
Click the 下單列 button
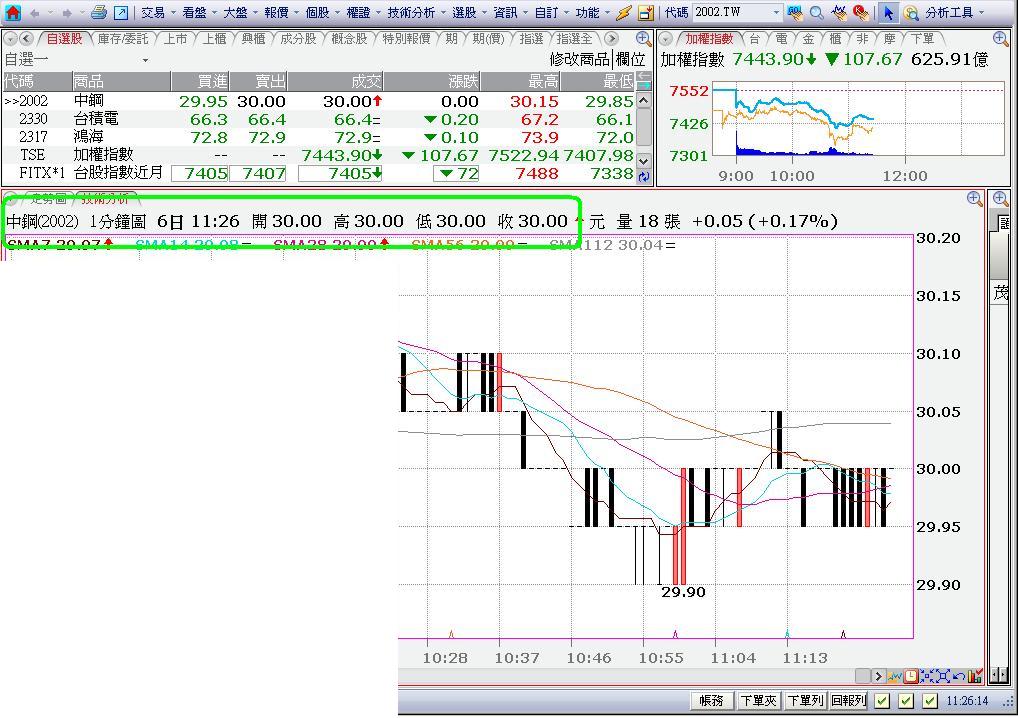tap(805, 700)
